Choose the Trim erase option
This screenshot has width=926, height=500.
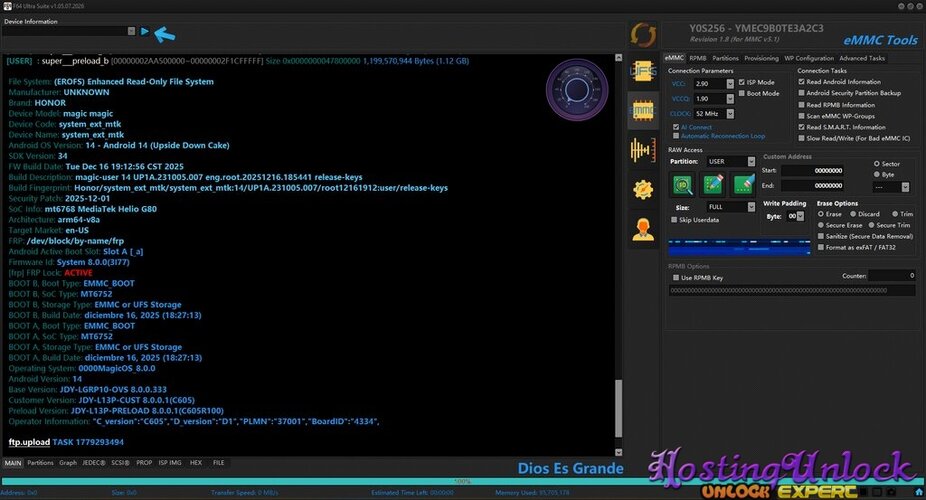895,214
